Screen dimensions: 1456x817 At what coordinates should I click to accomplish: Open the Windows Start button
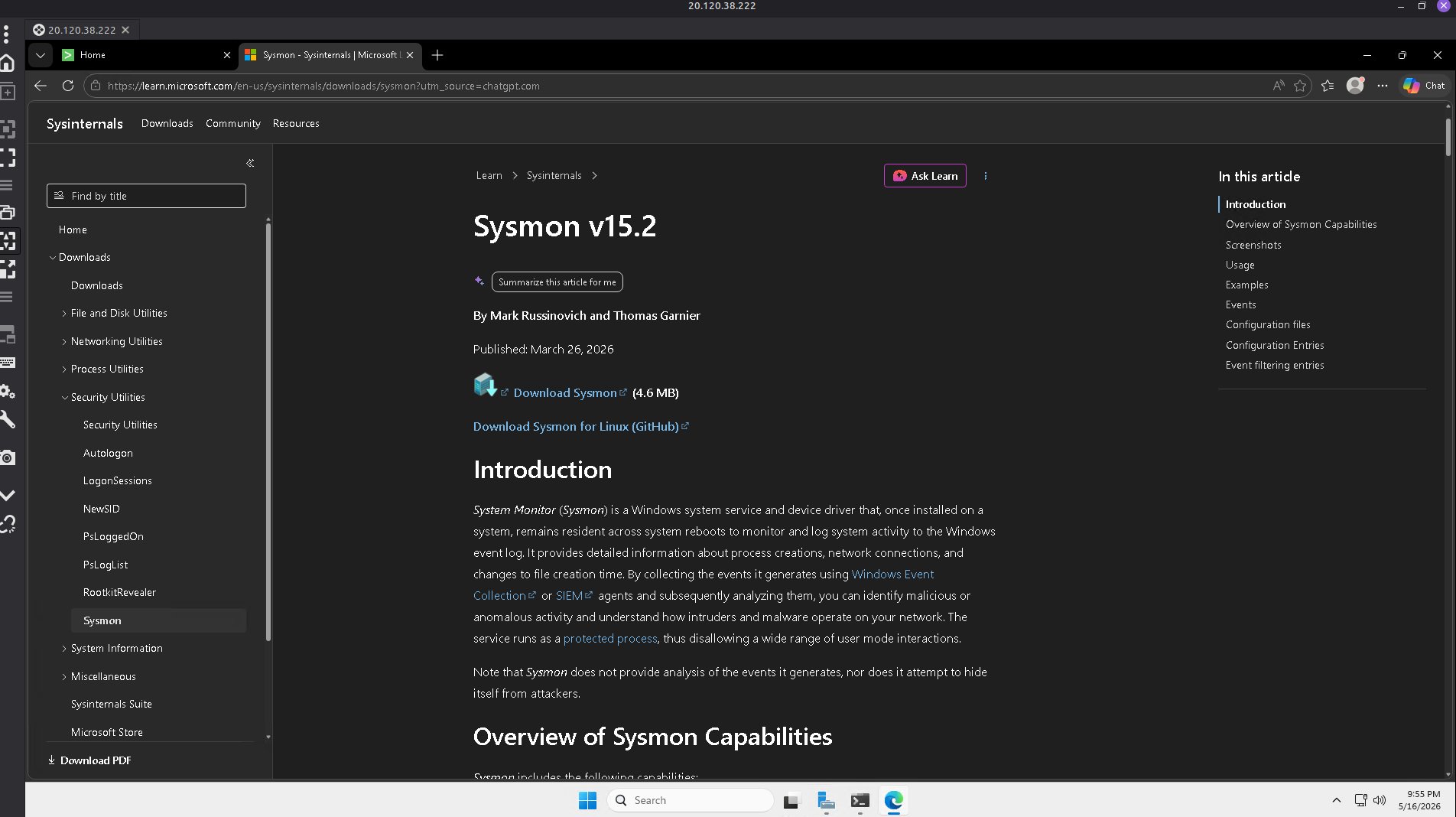coord(587,800)
